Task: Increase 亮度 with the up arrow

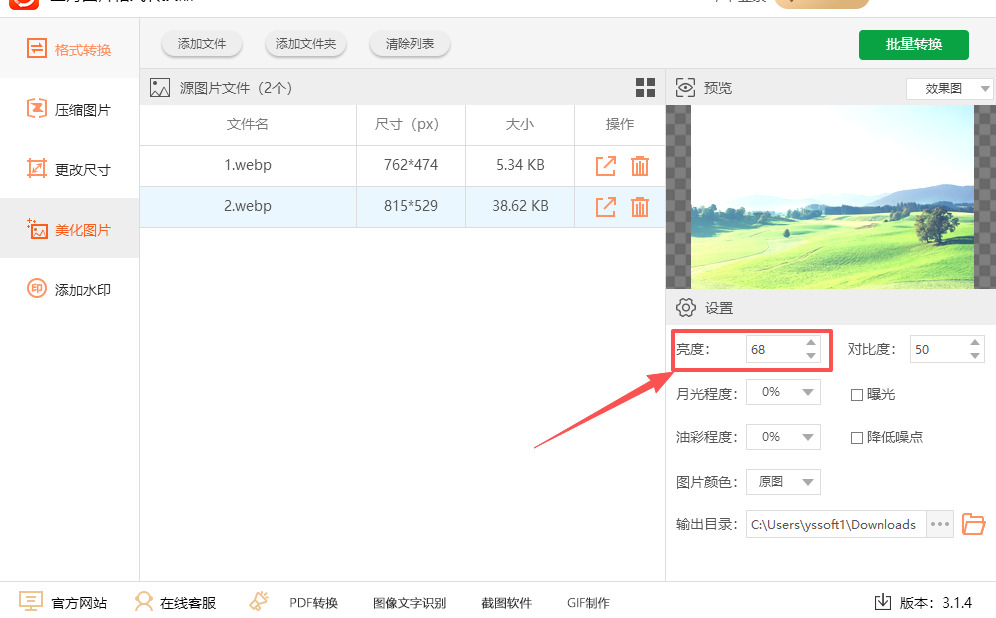Action: click(811, 342)
